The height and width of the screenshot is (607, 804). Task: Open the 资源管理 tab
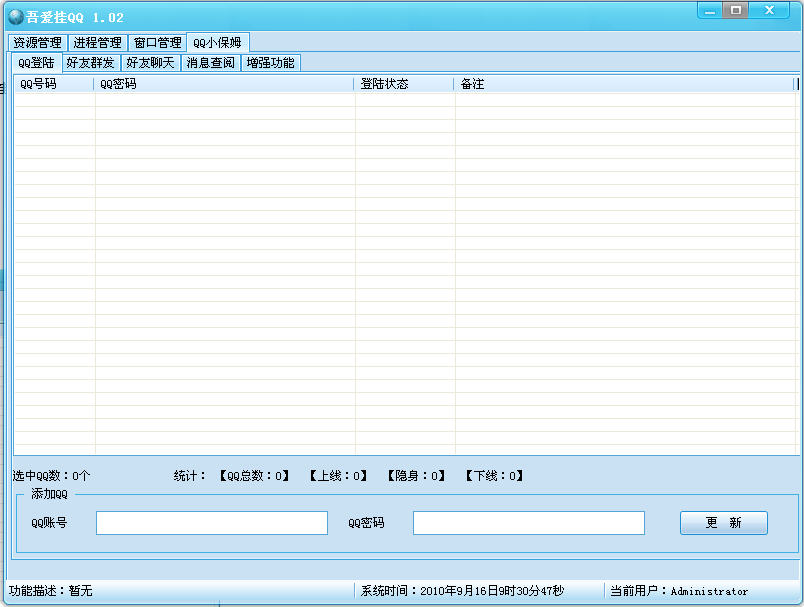point(37,43)
